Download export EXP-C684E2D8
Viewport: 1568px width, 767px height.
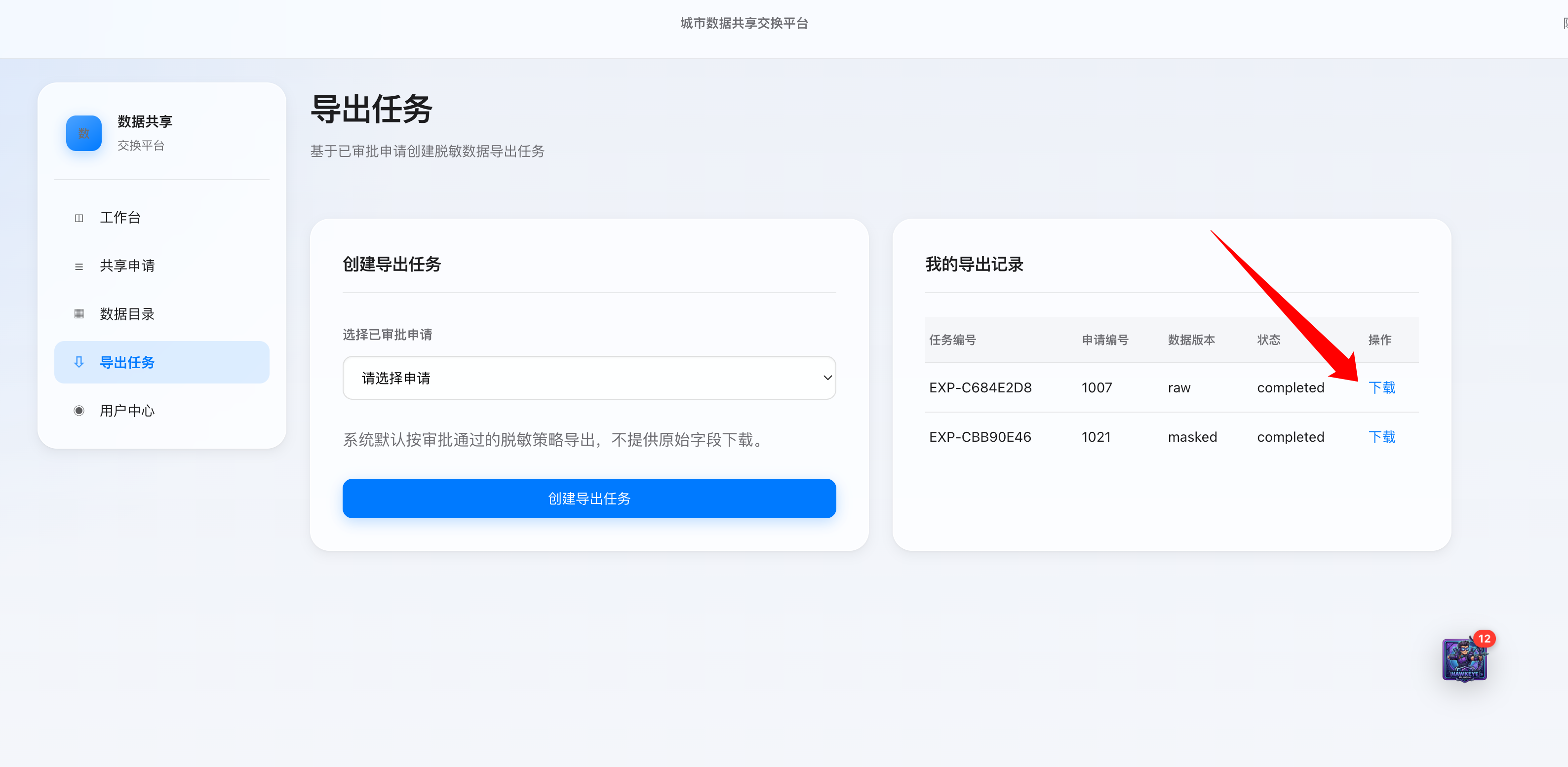pos(1382,388)
